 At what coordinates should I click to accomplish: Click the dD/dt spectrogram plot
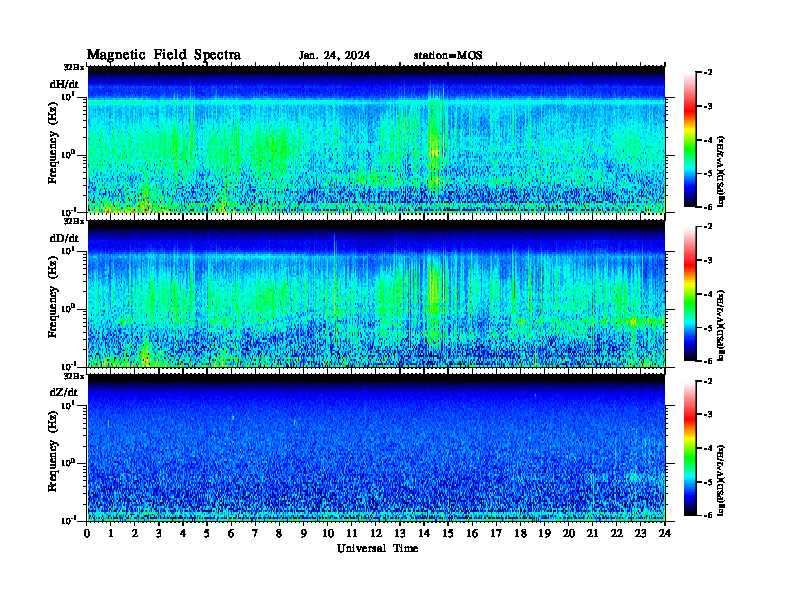click(376, 294)
